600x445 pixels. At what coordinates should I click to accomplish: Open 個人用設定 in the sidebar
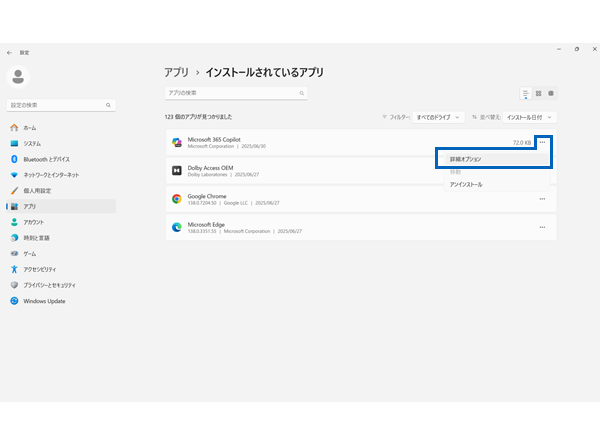tap(61, 191)
